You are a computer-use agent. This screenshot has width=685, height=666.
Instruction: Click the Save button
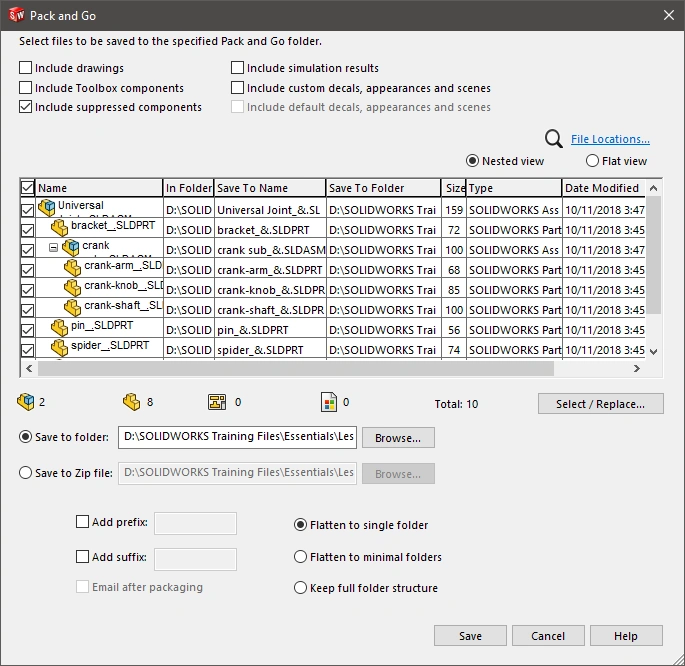[470, 635]
